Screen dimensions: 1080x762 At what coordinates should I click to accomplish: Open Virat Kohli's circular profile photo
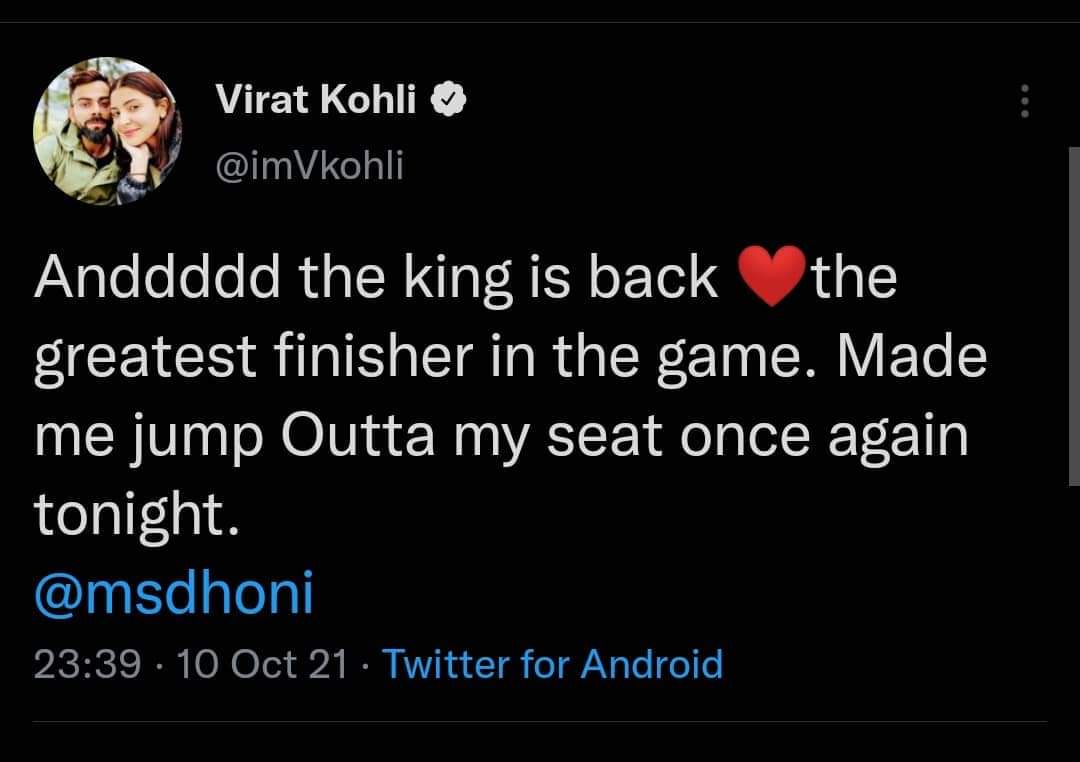(107, 131)
